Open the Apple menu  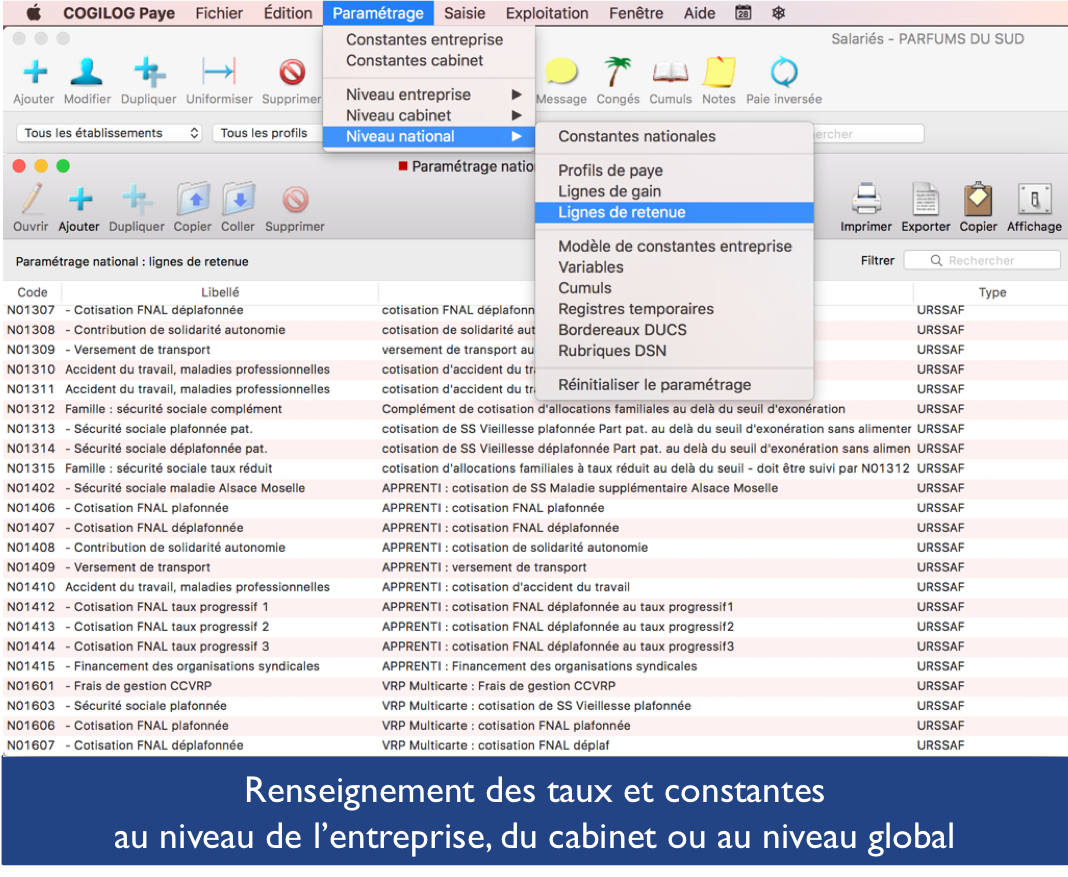(x=33, y=13)
